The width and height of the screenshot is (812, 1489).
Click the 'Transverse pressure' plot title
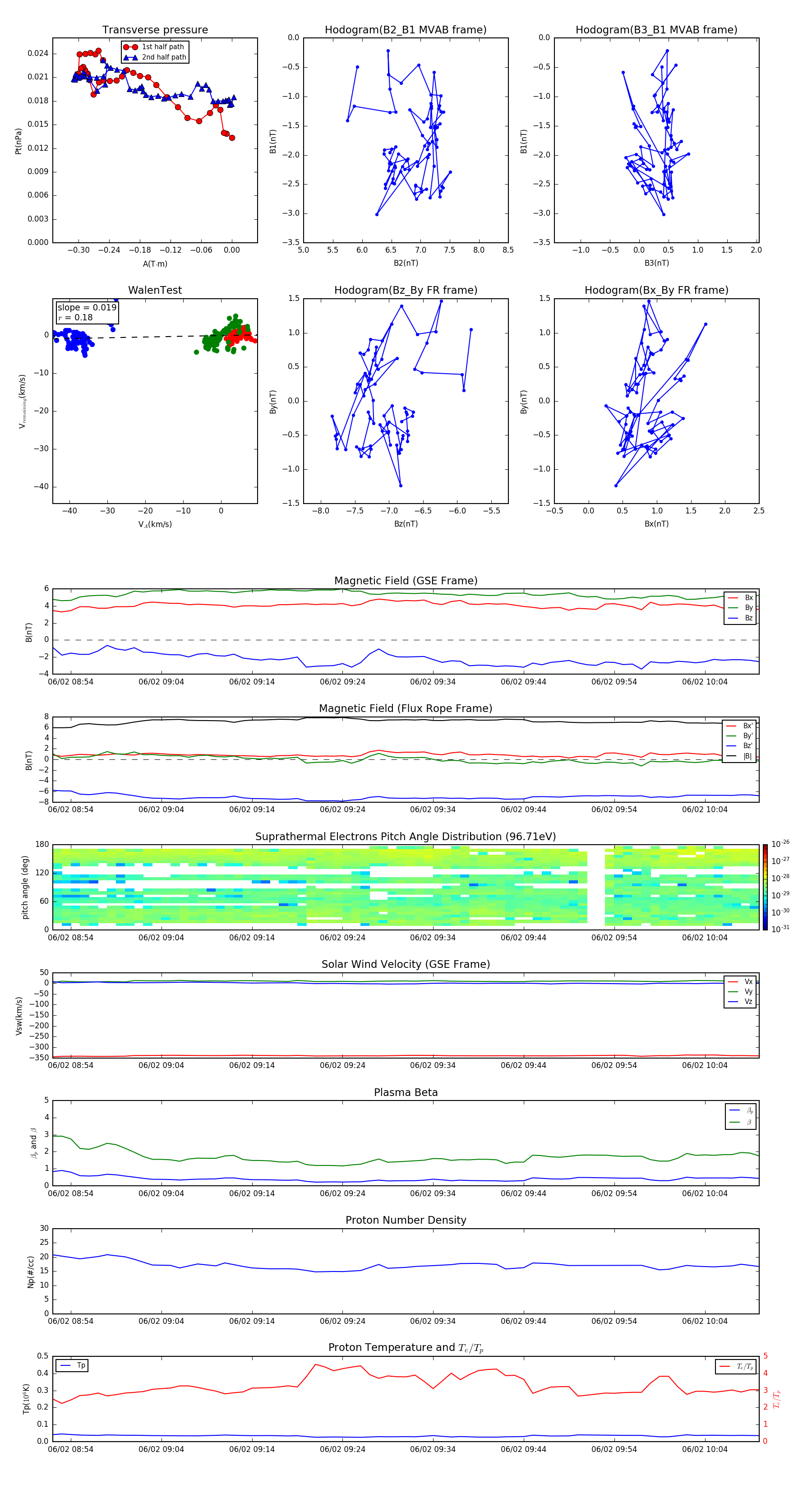(x=155, y=30)
